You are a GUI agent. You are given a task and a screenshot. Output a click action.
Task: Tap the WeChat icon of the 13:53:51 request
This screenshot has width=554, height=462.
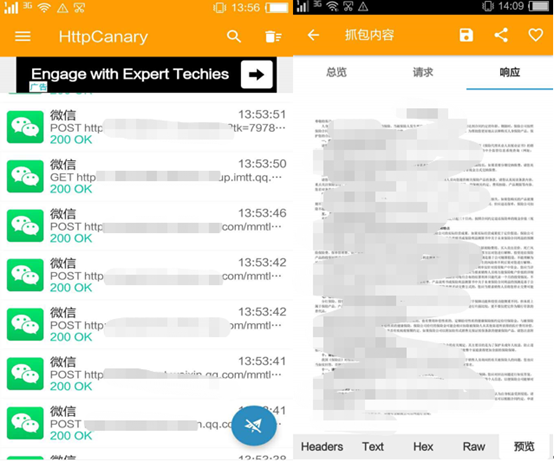(25, 127)
